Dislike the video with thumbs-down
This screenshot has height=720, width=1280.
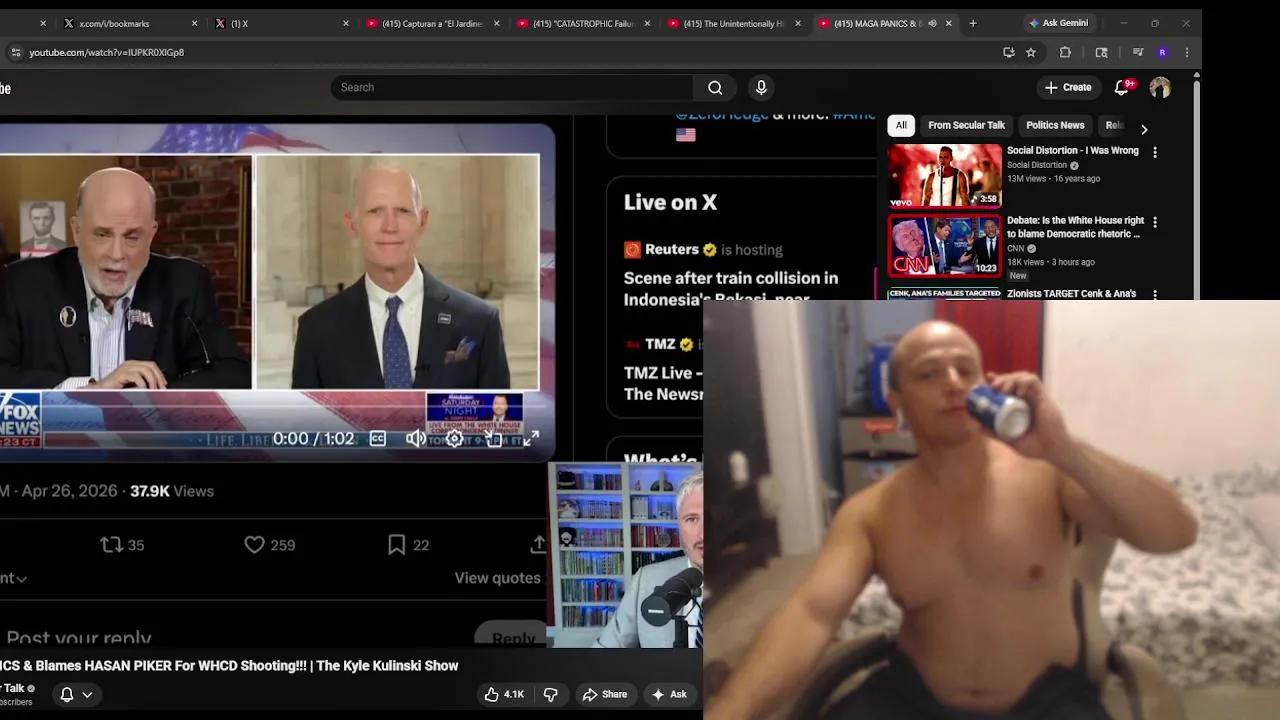click(x=550, y=694)
